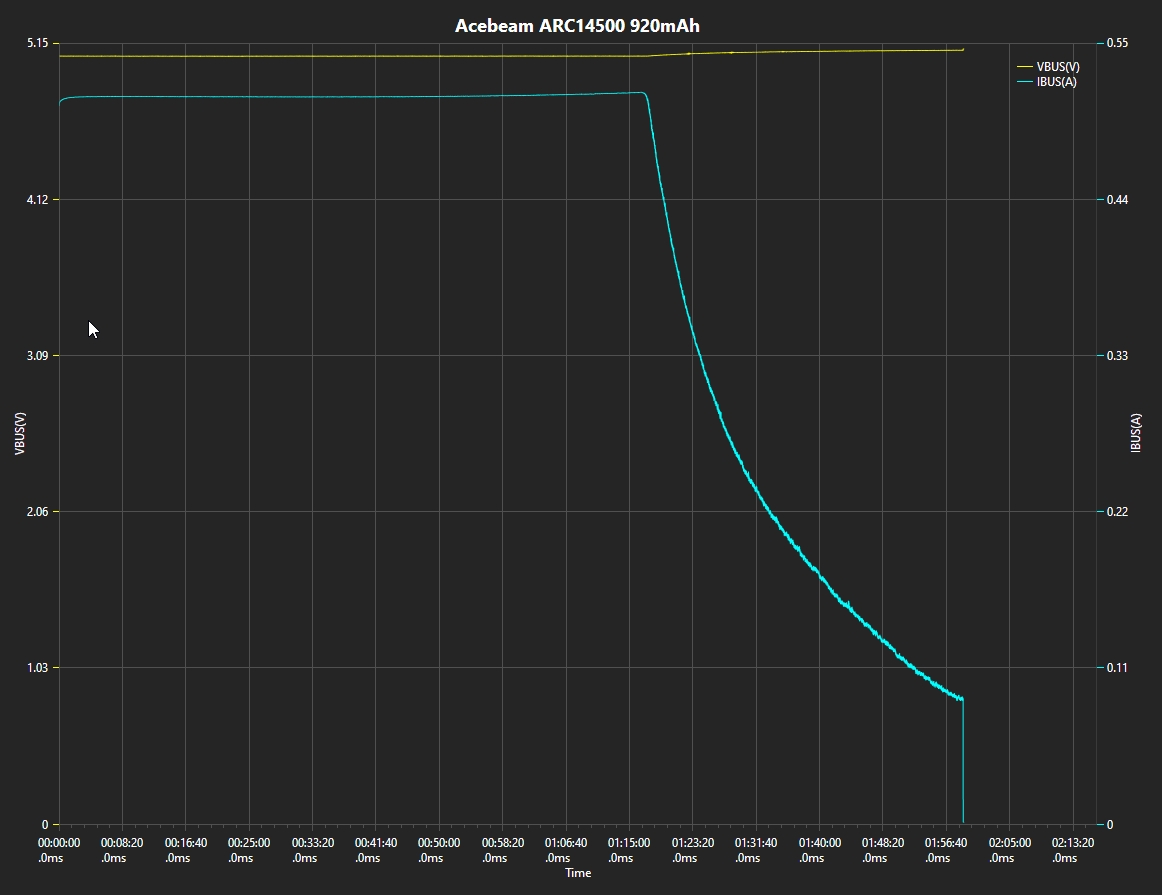This screenshot has width=1162, height=895.
Task: Click the chart title Acebeam ARC14500 920mAh
Action: coord(577,26)
